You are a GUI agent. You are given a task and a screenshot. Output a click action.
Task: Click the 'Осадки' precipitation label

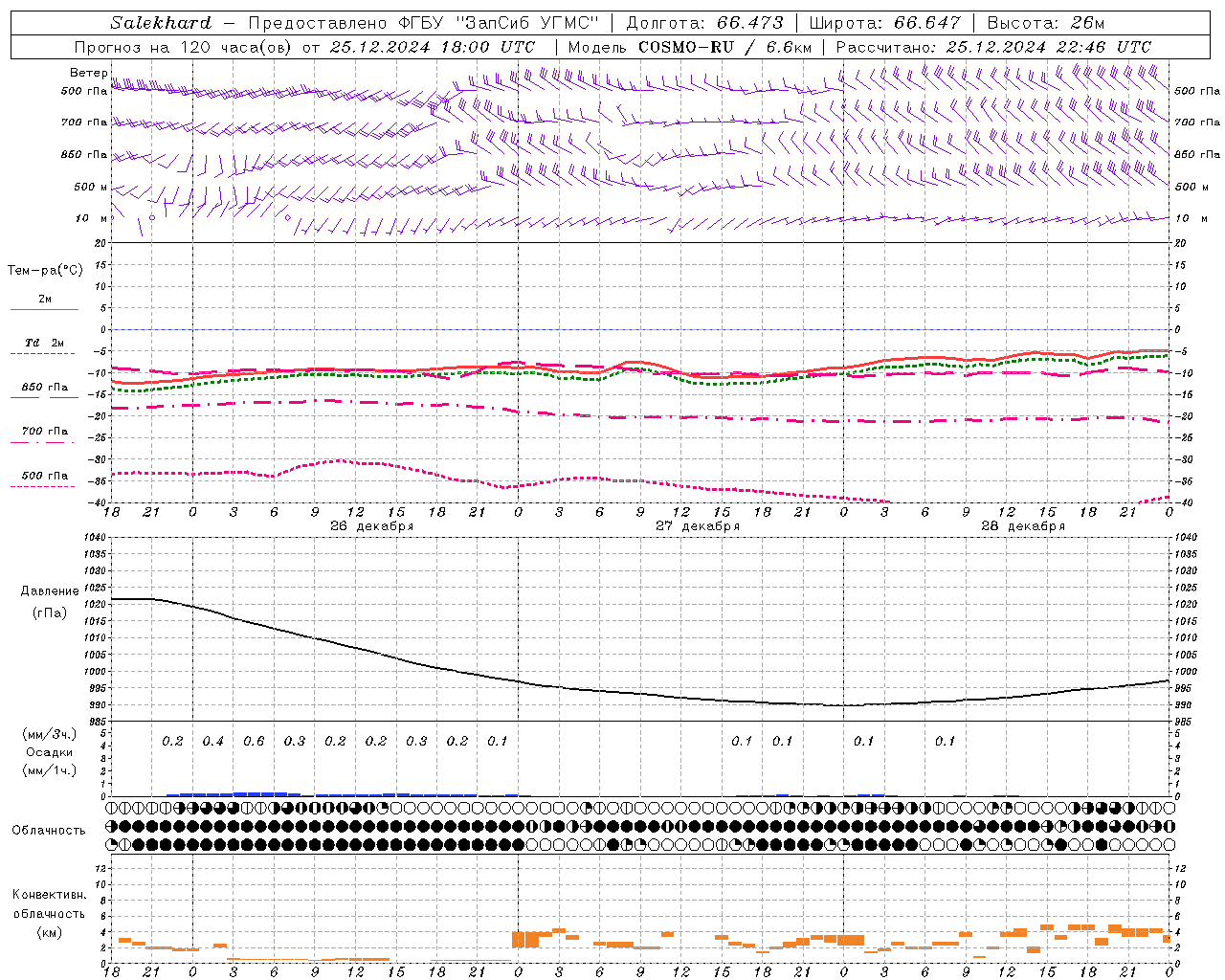click(50, 752)
